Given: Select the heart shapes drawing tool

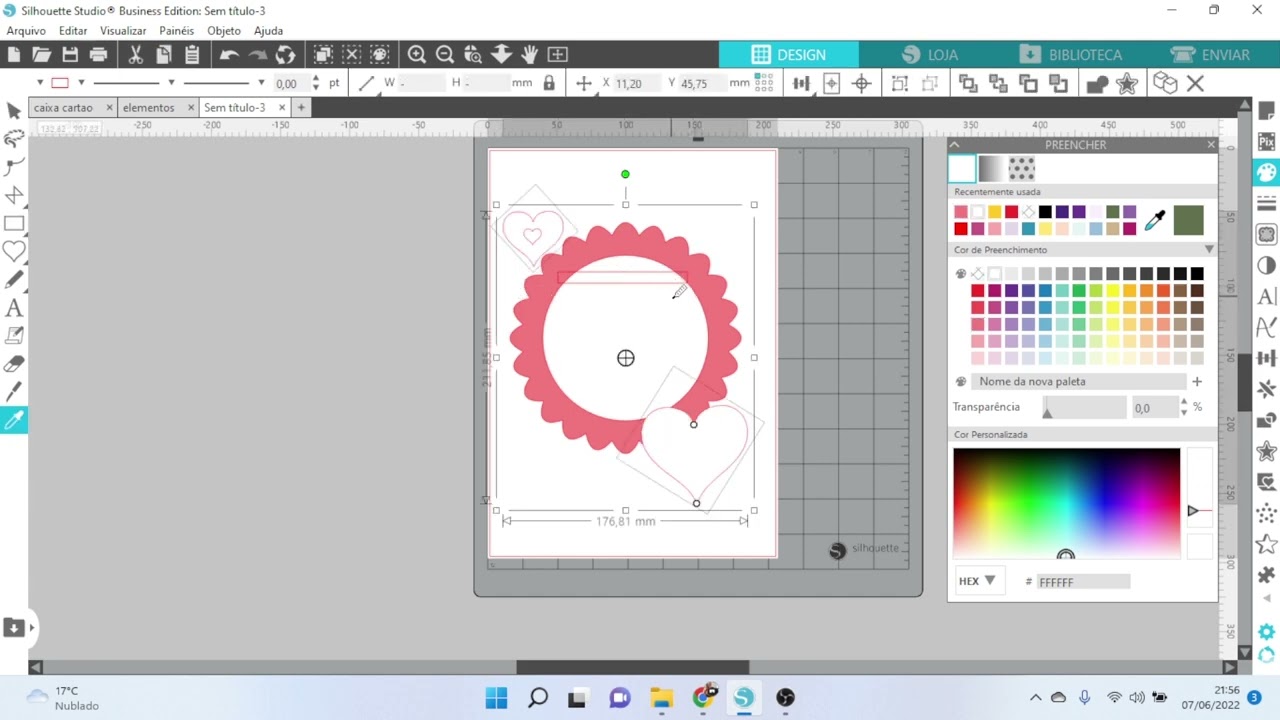Looking at the screenshot, I should 14,252.
